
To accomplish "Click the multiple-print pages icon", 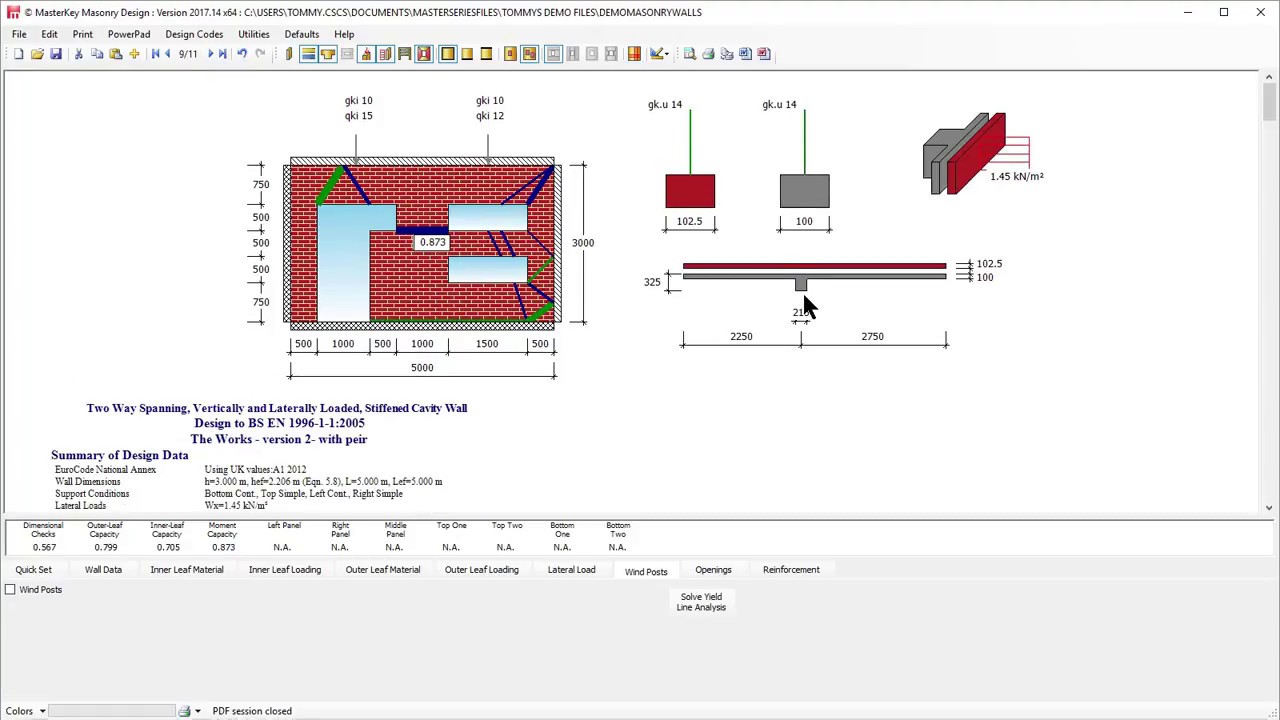I will 727,54.
